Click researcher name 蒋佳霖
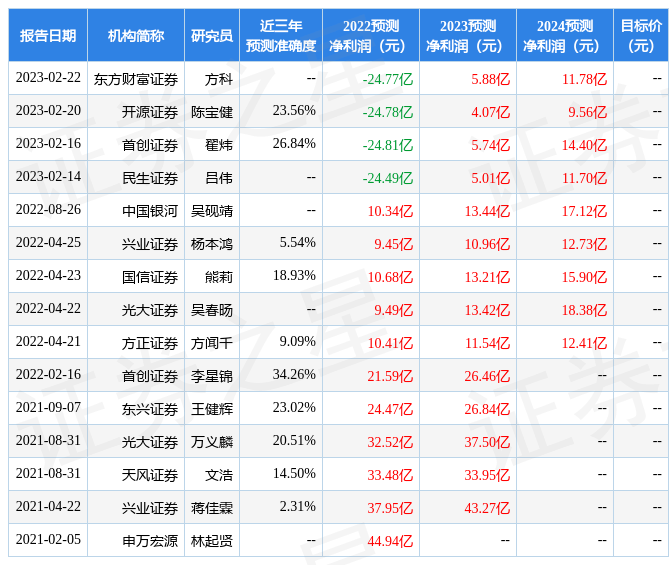 pos(212,507)
